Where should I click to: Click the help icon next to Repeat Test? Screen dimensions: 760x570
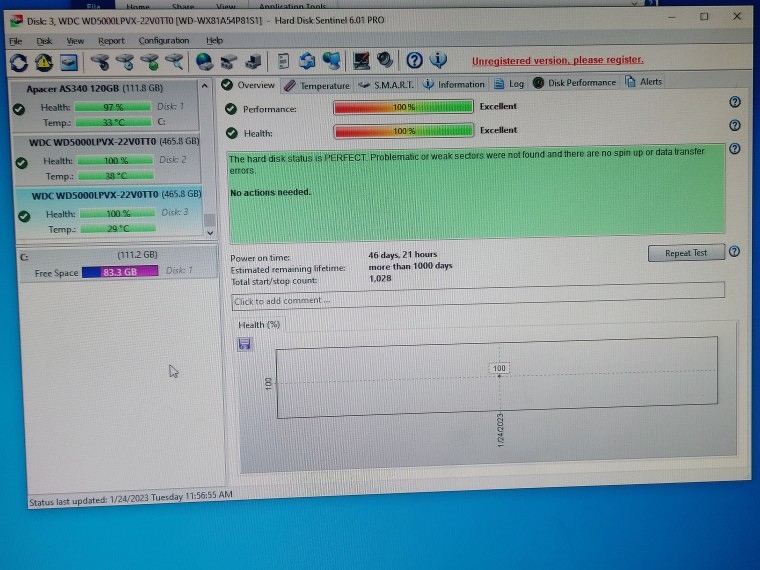[734, 251]
